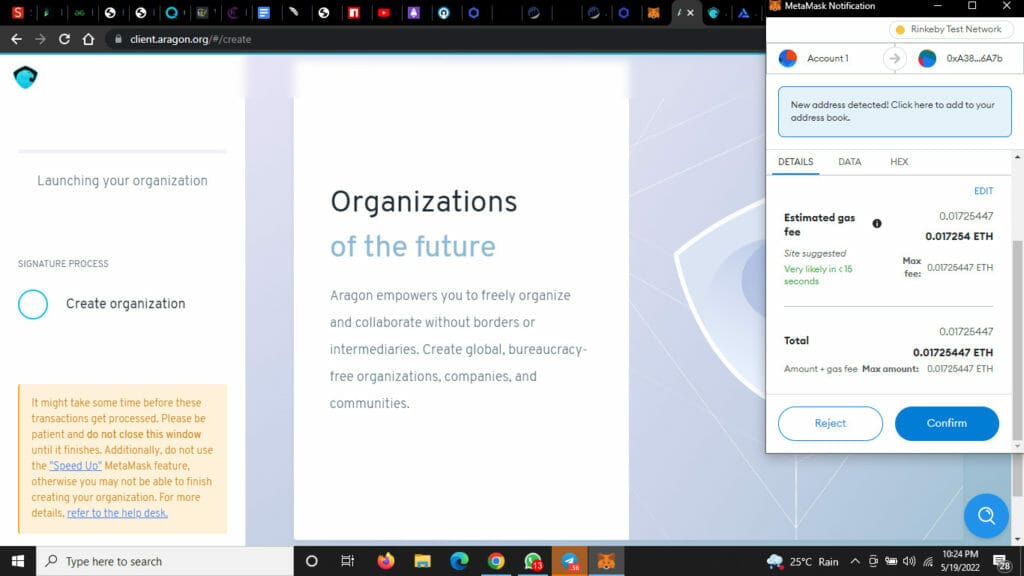The width and height of the screenshot is (1024, 576).
Task: Confirm the MetaMask transaction
Action: [946, 423]
